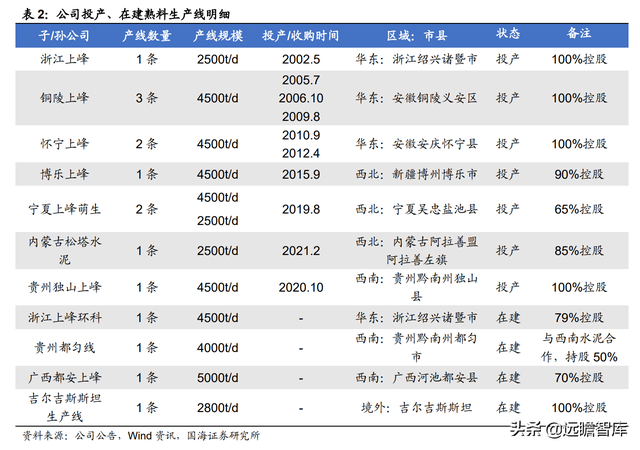Click the 2006.10 date entry

(x=301, y=98)
